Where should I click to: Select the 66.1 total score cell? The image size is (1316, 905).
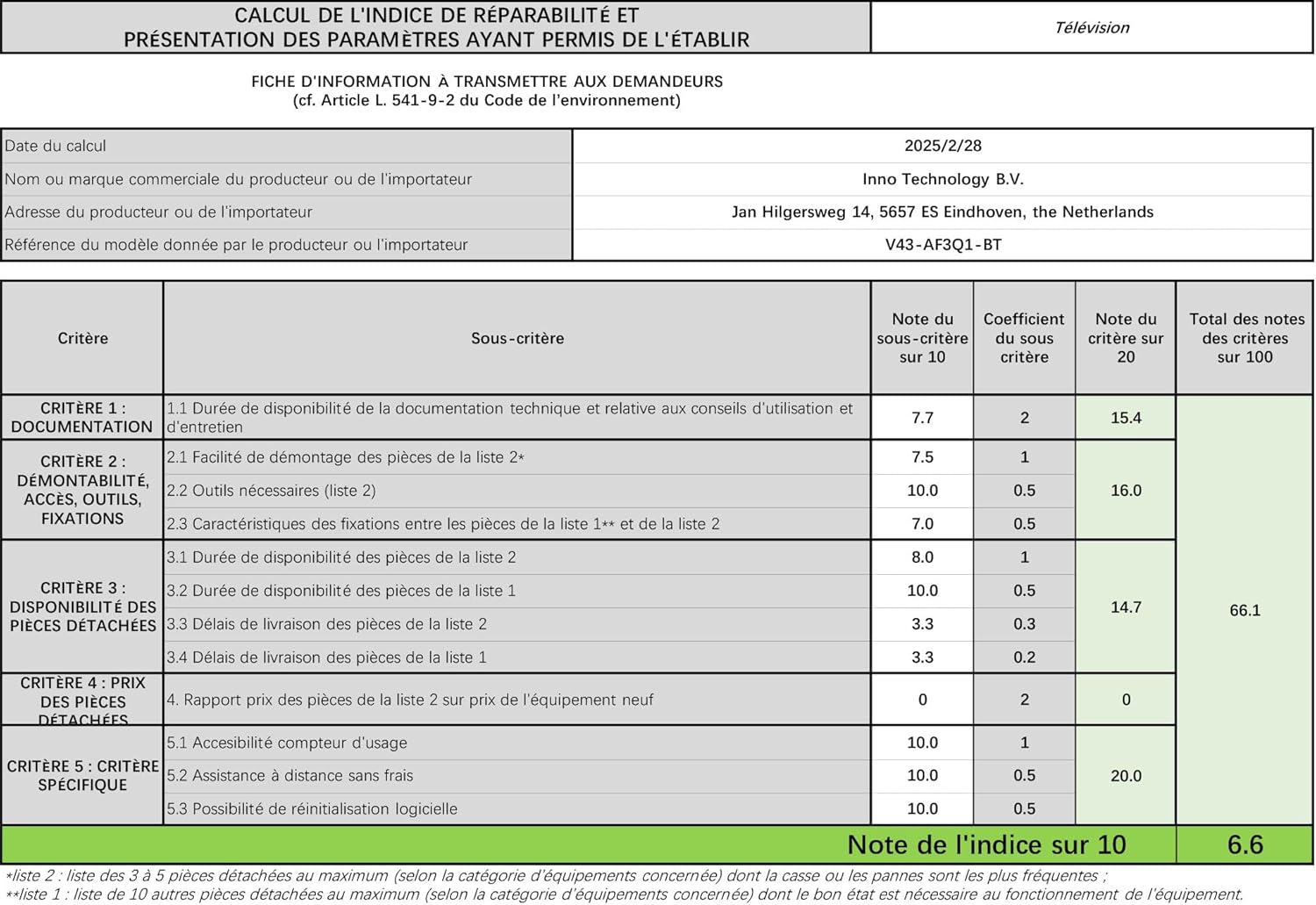[x=1245, y=610]
